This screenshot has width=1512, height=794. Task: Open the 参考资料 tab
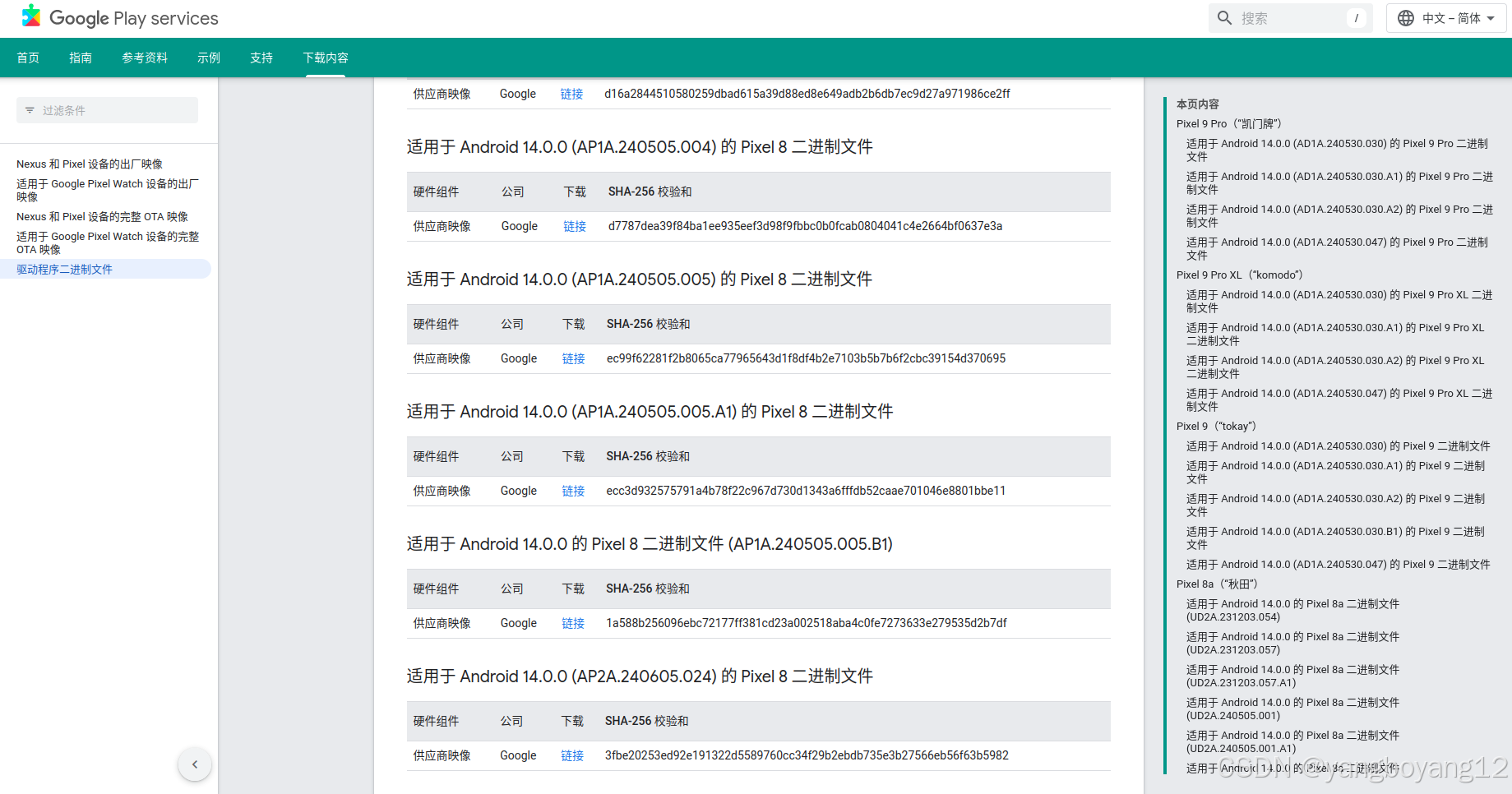145,58
